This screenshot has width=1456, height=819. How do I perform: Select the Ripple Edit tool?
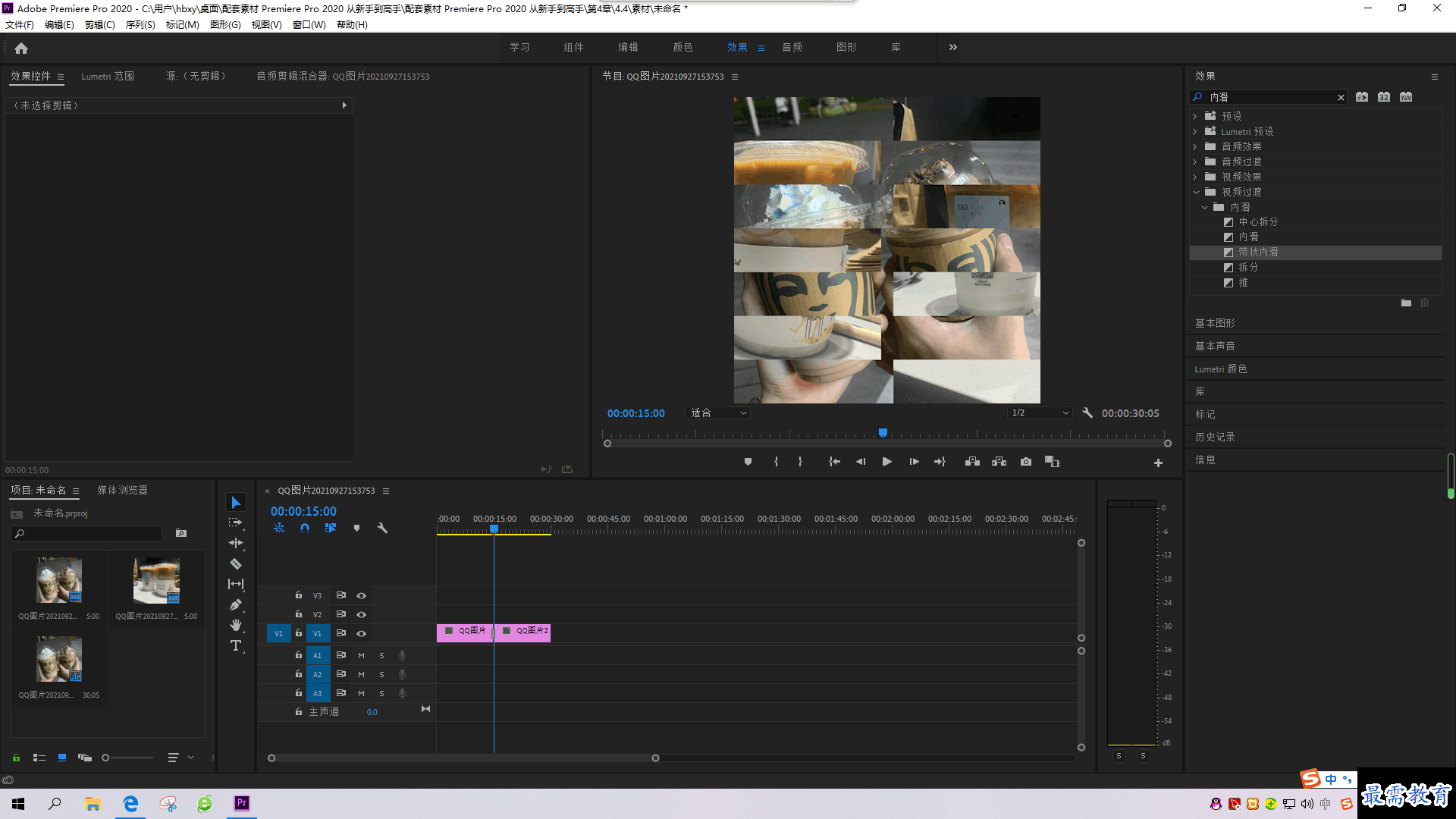pyautogui.click(x=236, y=543)
